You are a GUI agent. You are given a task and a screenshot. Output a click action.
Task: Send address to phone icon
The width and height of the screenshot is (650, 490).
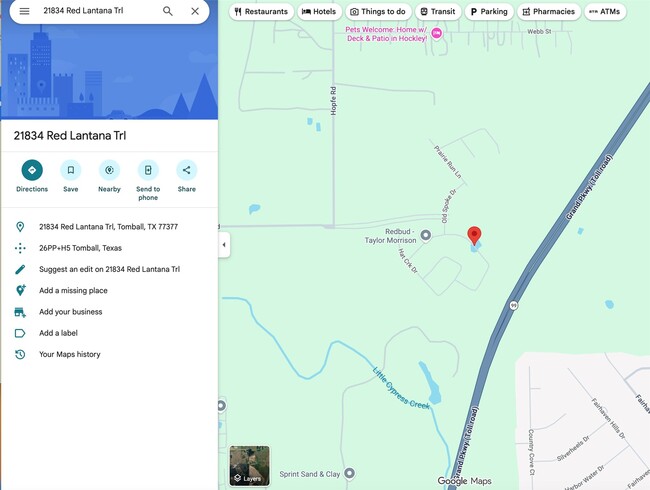click(x=148, y=170)
